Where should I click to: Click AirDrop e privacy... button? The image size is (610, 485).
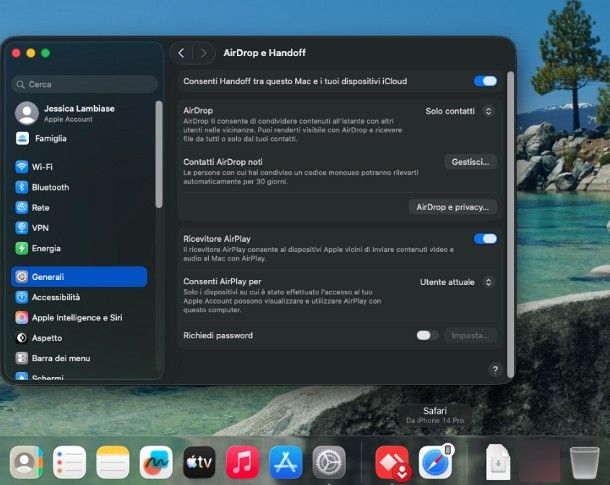tap(452, 207)
